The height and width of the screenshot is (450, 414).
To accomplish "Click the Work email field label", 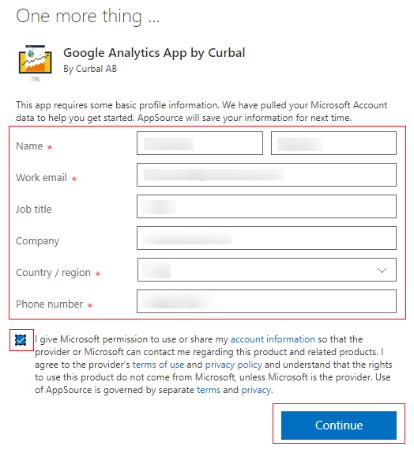I will [42, 177].
